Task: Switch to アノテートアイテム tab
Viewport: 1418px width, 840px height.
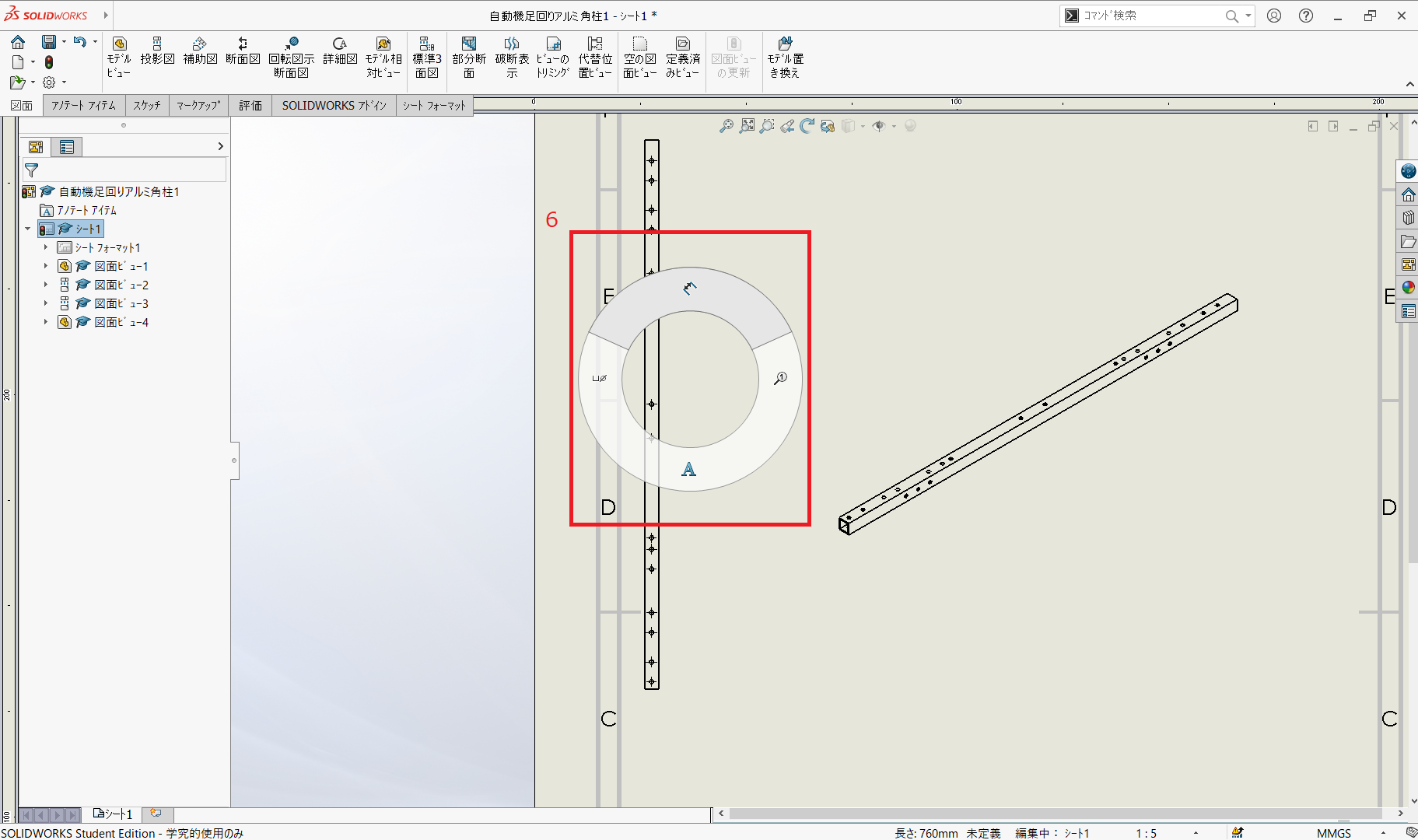Action: 84,106
